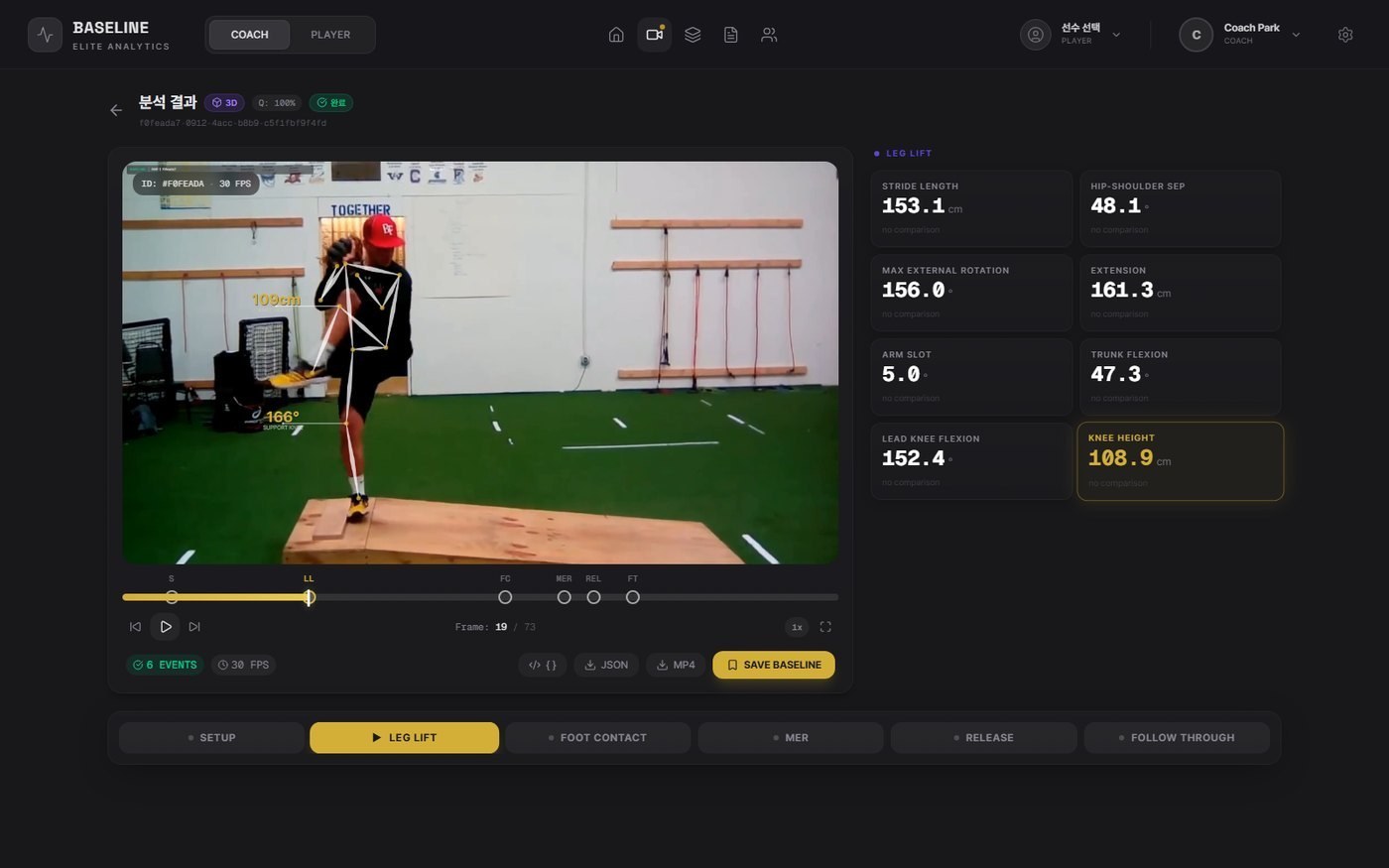
Task: Select the Knee Height metric card
Action: tap(1181, 461)
